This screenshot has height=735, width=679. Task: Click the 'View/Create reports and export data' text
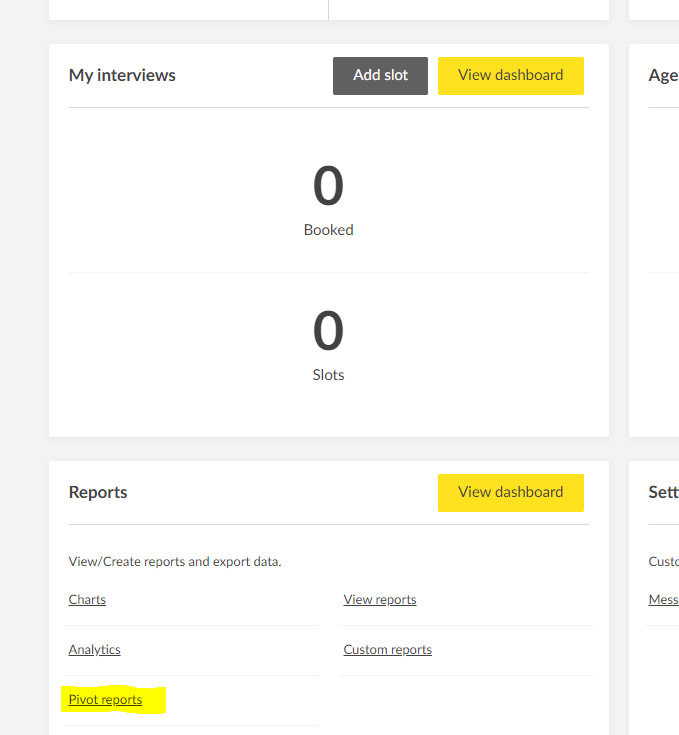click(x=175, y=562)
